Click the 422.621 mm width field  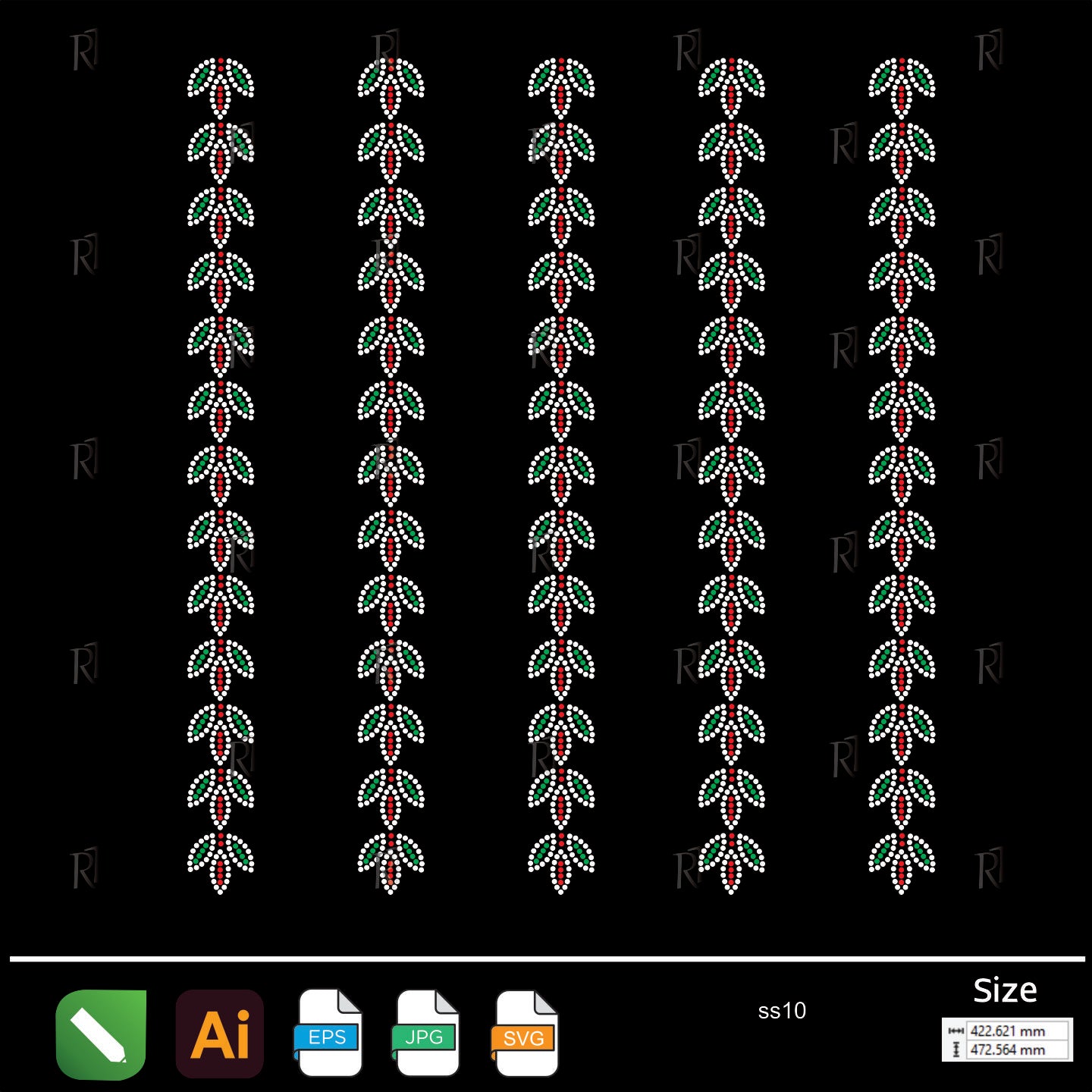1015,1031
